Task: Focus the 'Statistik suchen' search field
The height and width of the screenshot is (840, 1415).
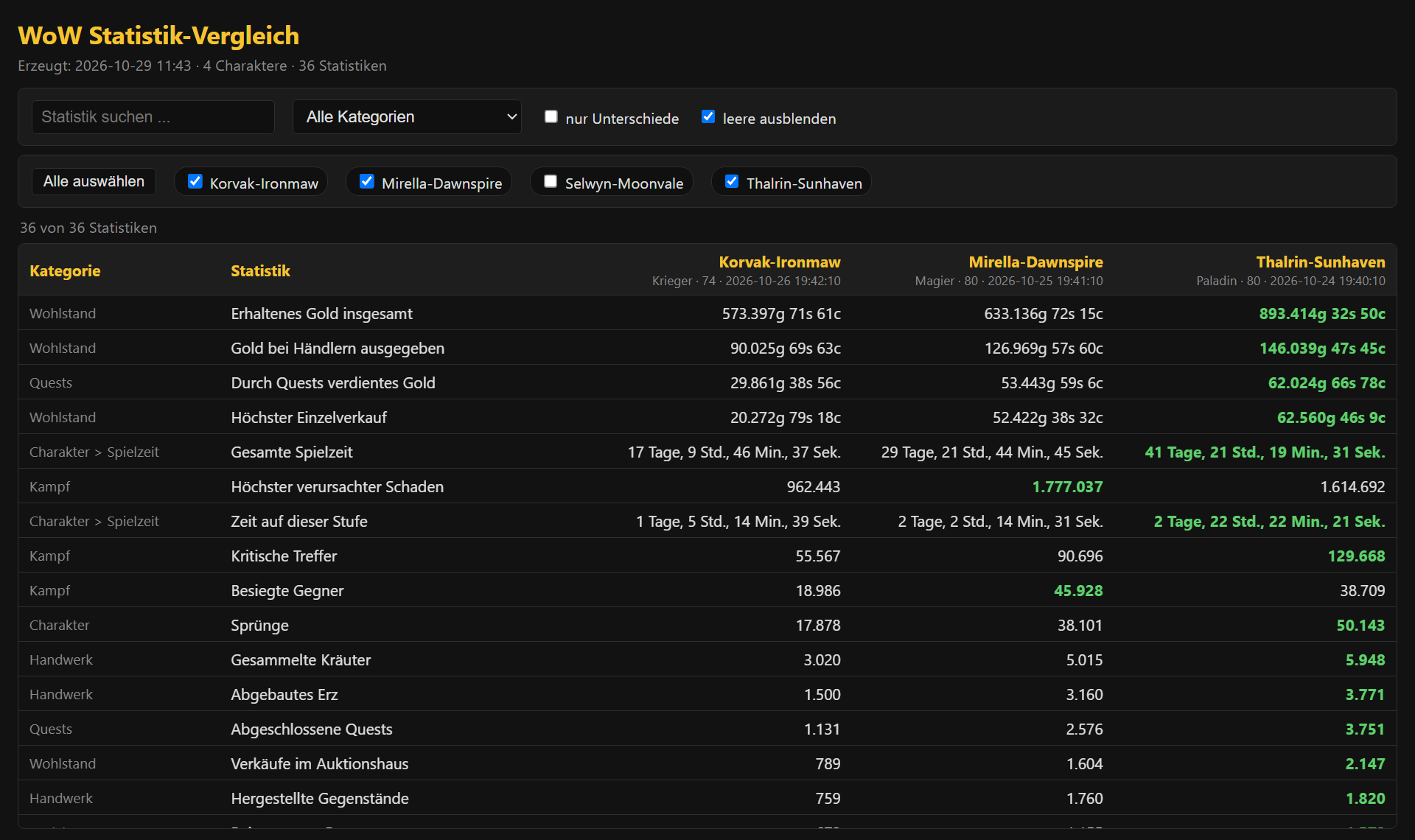Action: point(153,117)
